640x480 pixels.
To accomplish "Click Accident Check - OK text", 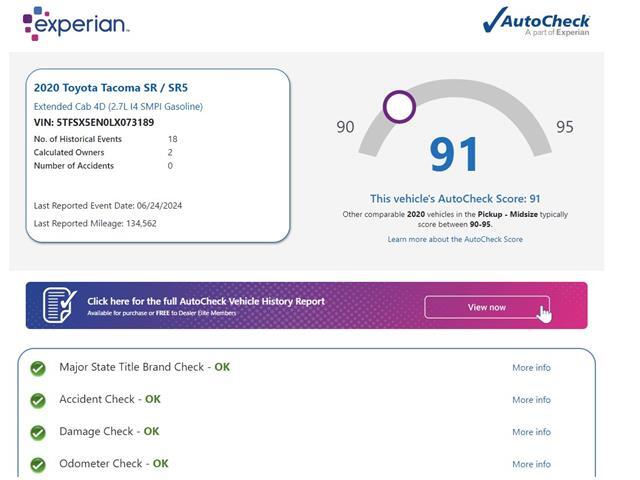I will 110,399.
